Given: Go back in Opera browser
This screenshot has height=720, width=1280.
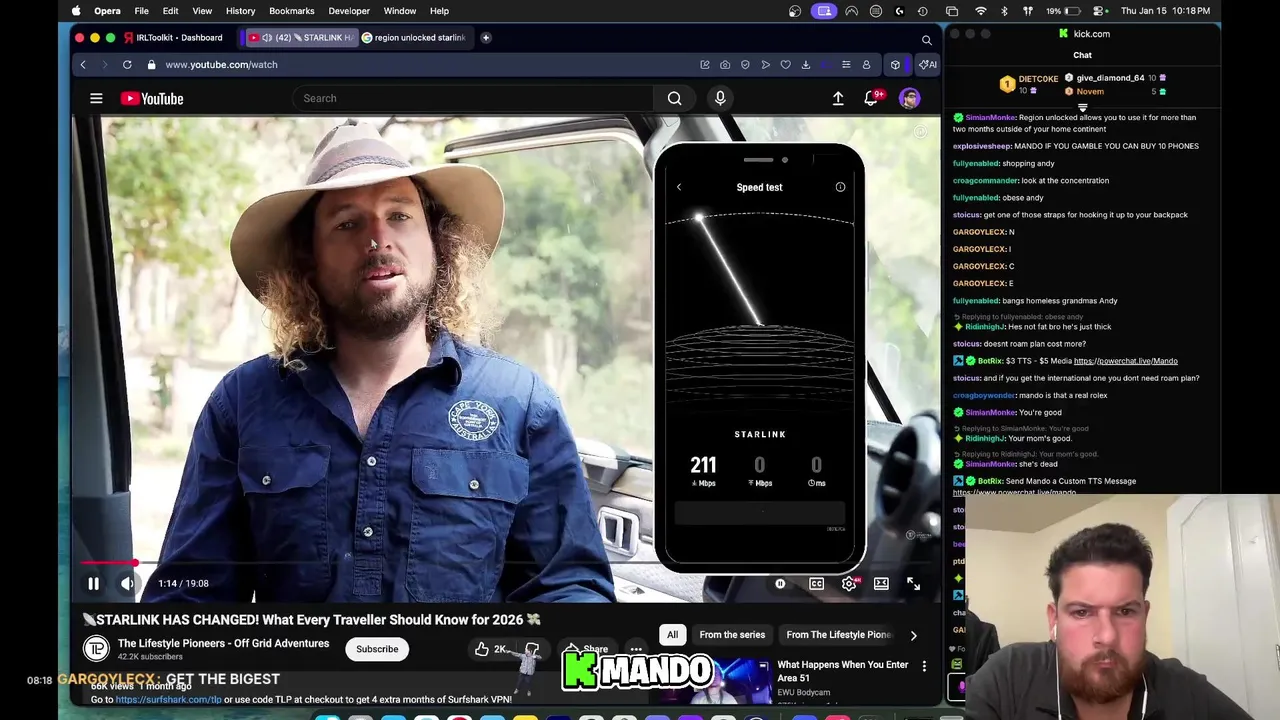Looking at the screenshot, I should pos(83,64).
